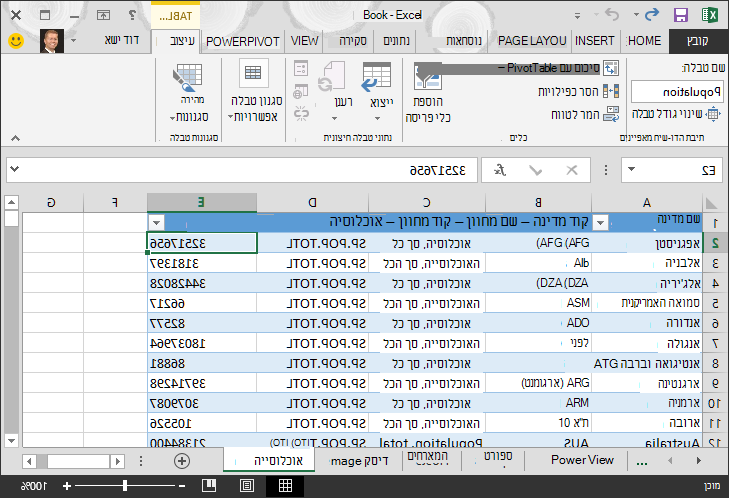Click the Open in Browser icon
This screenshot has height=498, width=729.
pos(301,91)
